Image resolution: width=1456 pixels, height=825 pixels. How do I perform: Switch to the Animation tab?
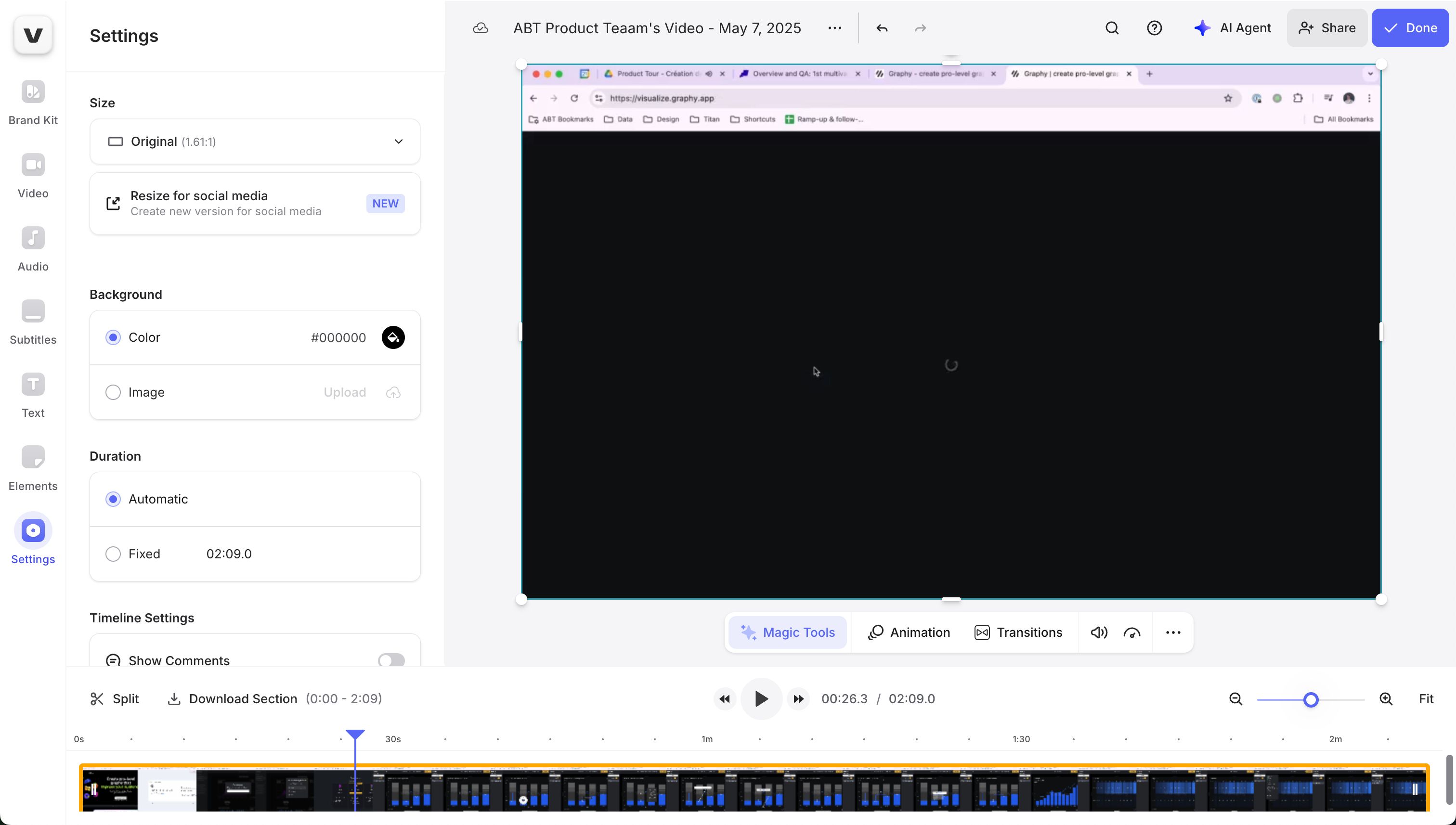[x=909, y=632]
